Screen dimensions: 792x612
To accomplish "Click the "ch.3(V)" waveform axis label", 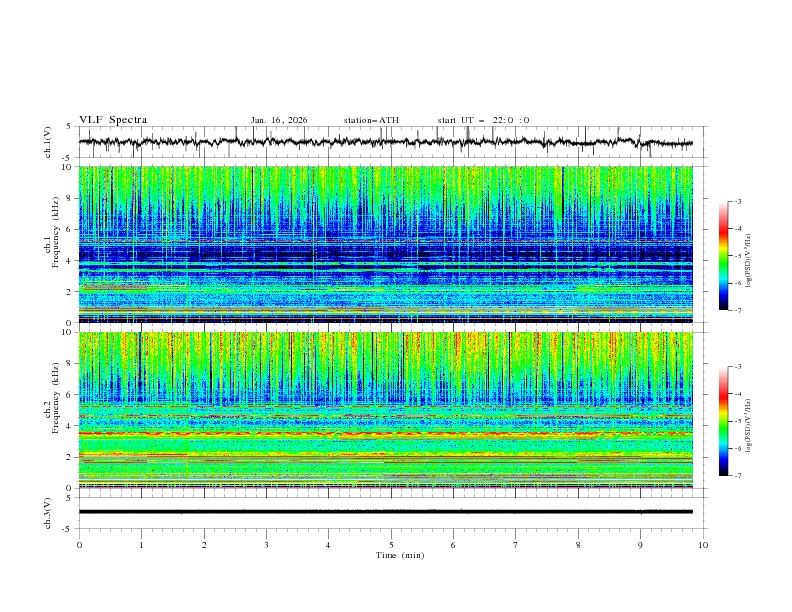I will point(48,513).
